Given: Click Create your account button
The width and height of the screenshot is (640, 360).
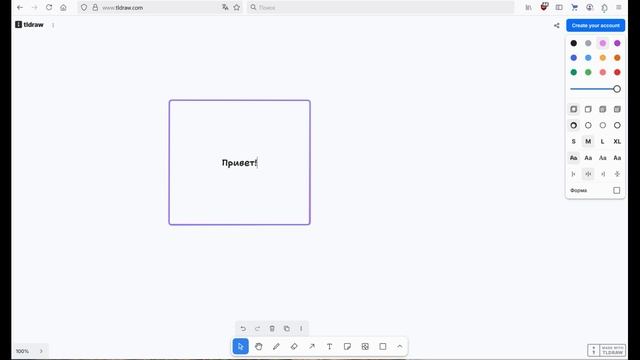Looking at the screenshot, I should [x=596, y=25].
